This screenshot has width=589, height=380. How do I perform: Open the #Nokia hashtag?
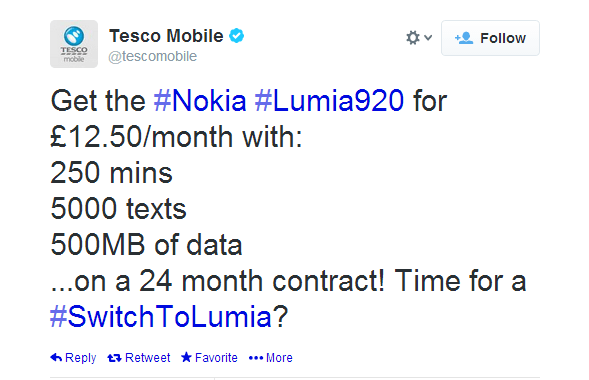coord(200,101)
